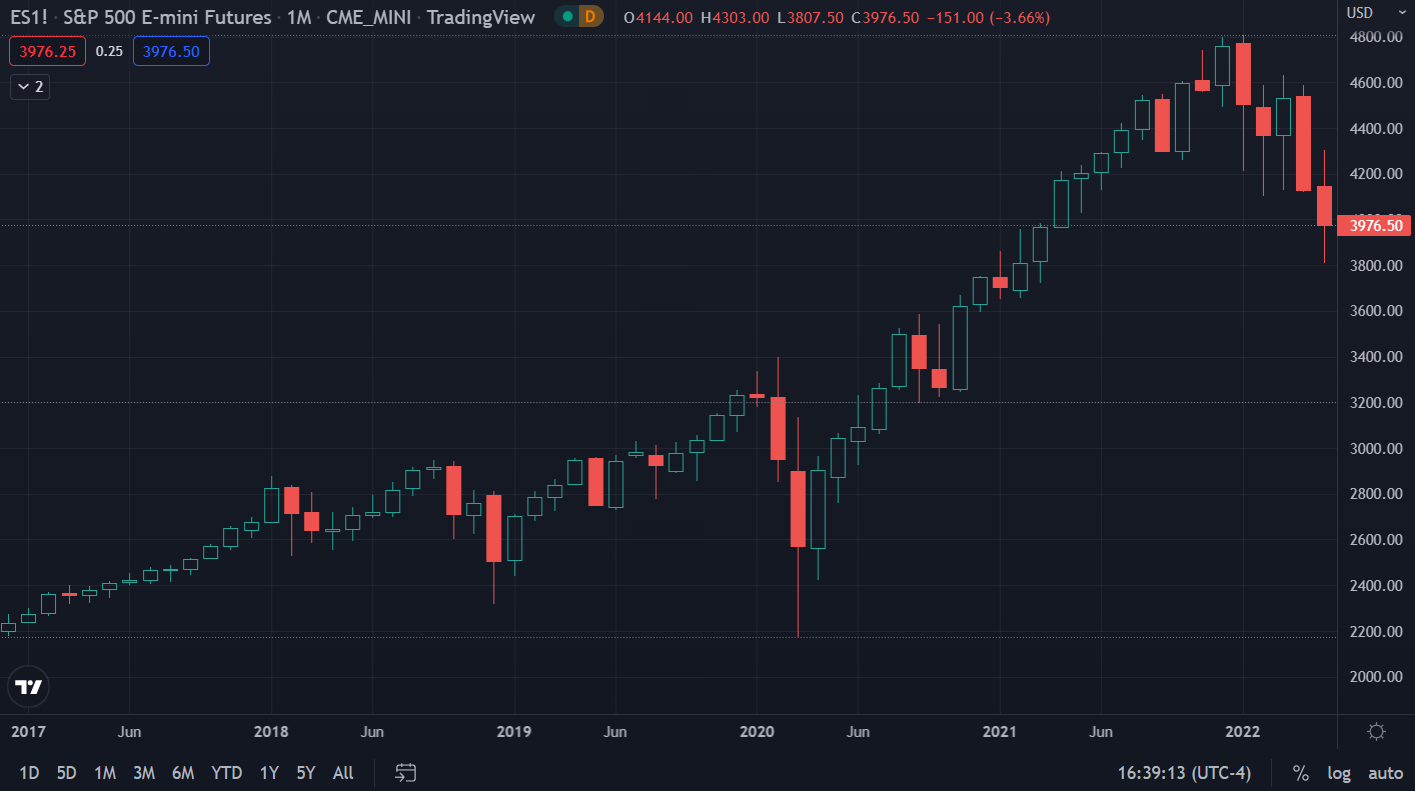The height and width of the screenshot is (791, 1415).
Task: Select the 5D time range
Action: point(67,773)
